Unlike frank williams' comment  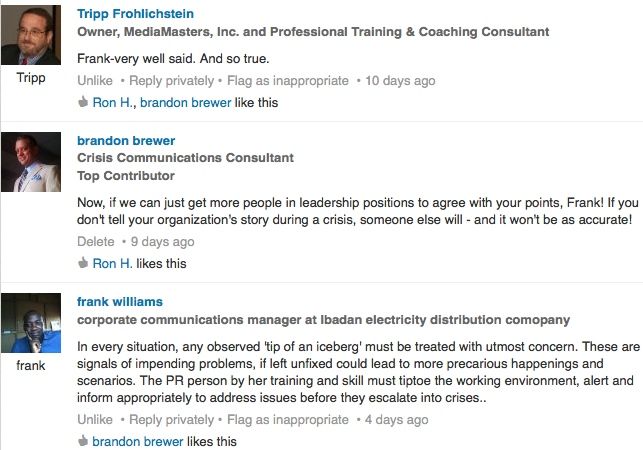95,419
